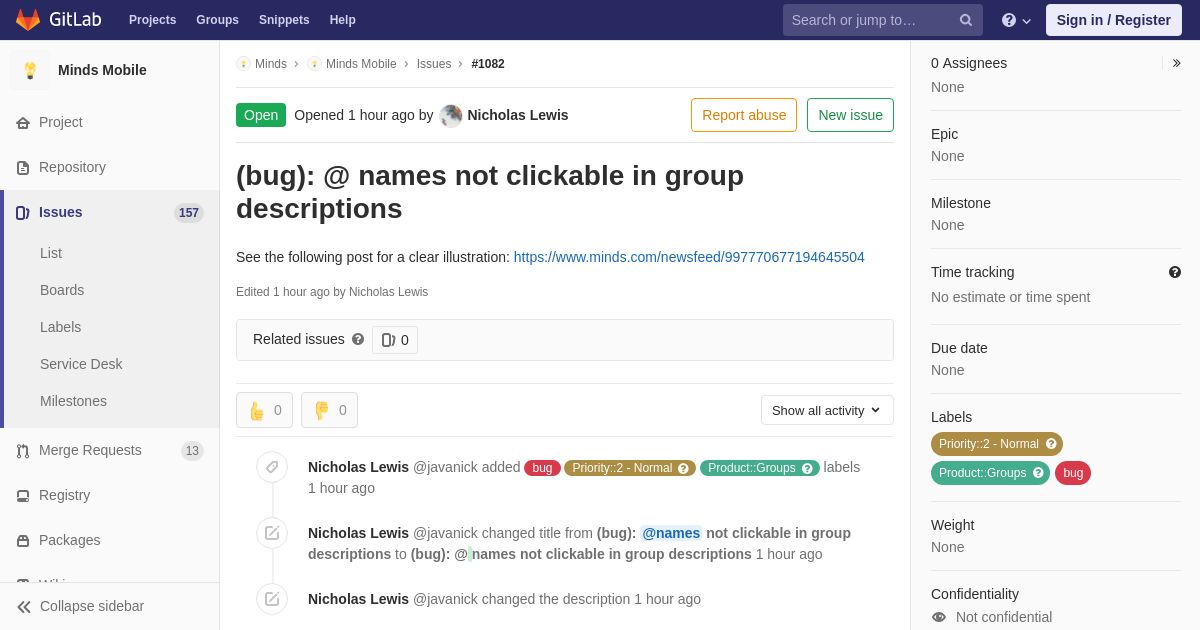The image size is (1200, 630).
Task: Click Minds Mobile project title
Action: (102, 70)
